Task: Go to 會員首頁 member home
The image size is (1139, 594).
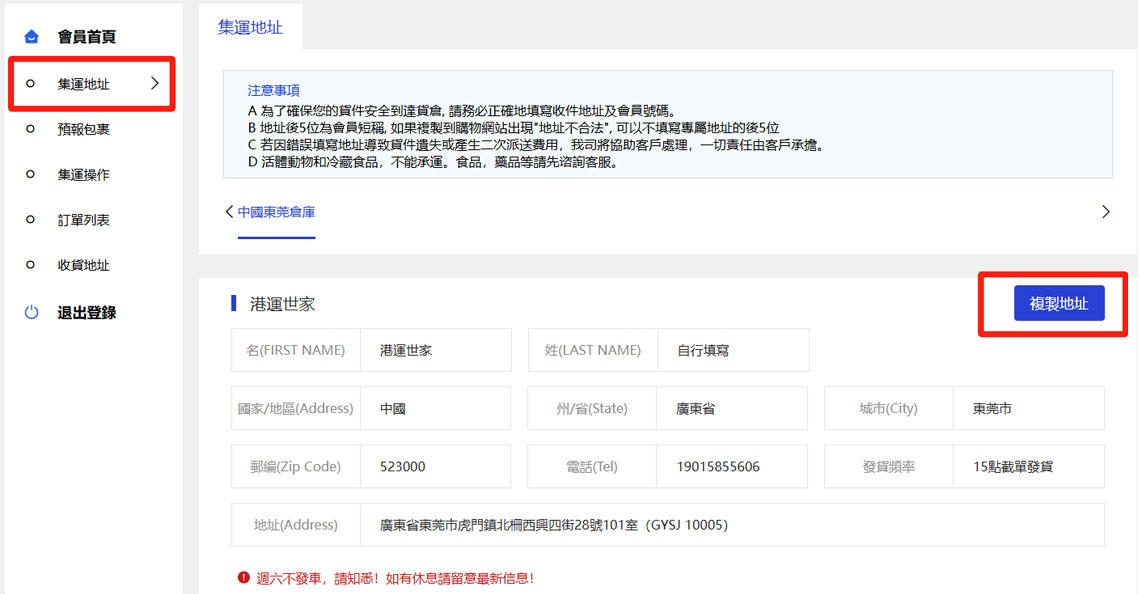Action: [x=86, y=37]
